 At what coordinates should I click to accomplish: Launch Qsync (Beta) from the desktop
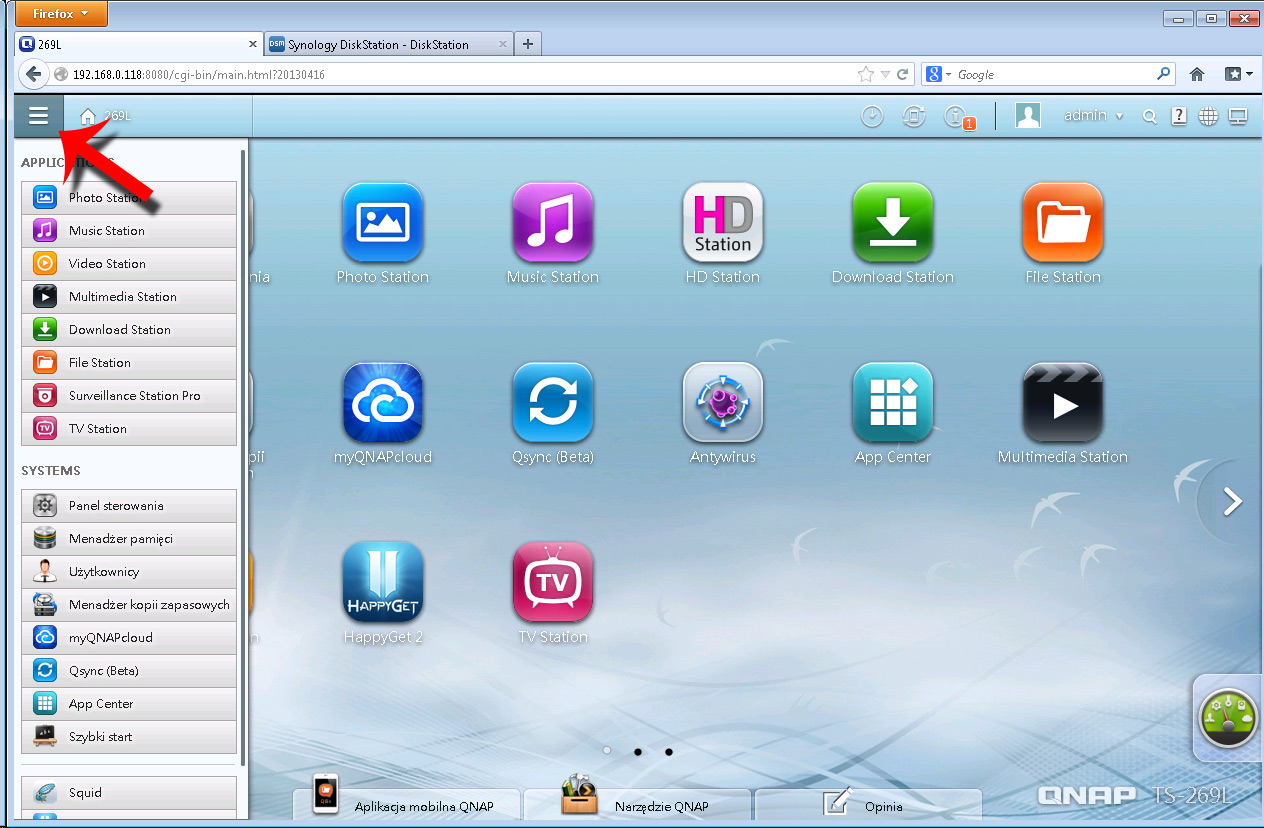click(552, 403)
